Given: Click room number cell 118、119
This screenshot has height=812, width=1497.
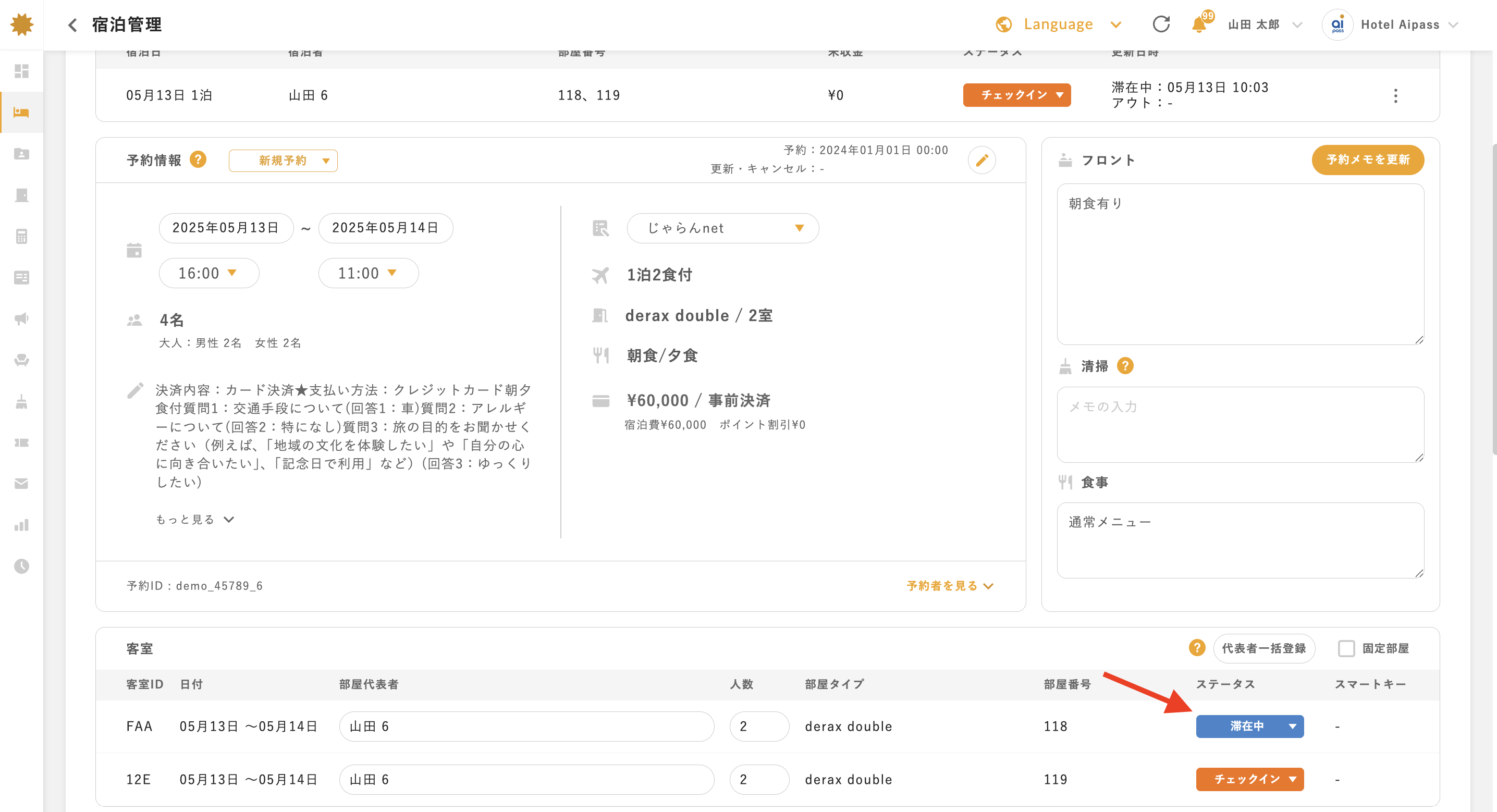Looking at the screenshot, I should click(x=588, y=95).
